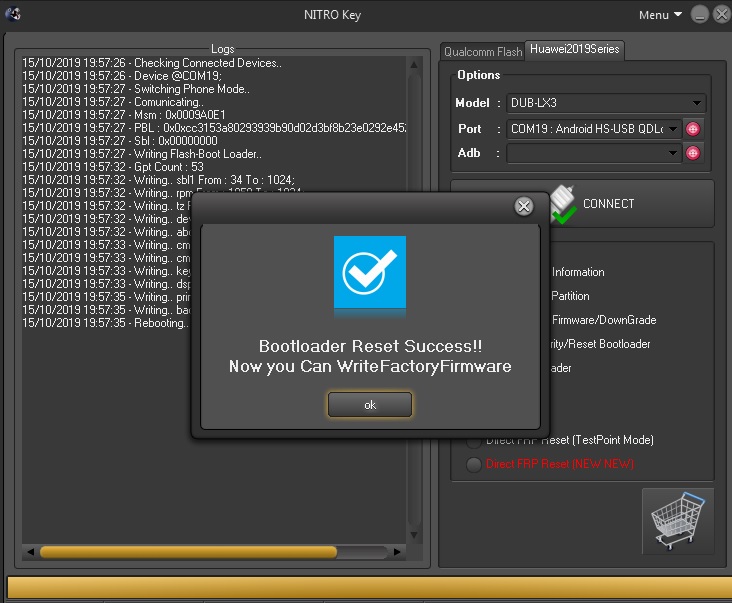Click the shopping cart icon
Screen dimensions: 732x603
pyautogui.click(x=678, y=521)
